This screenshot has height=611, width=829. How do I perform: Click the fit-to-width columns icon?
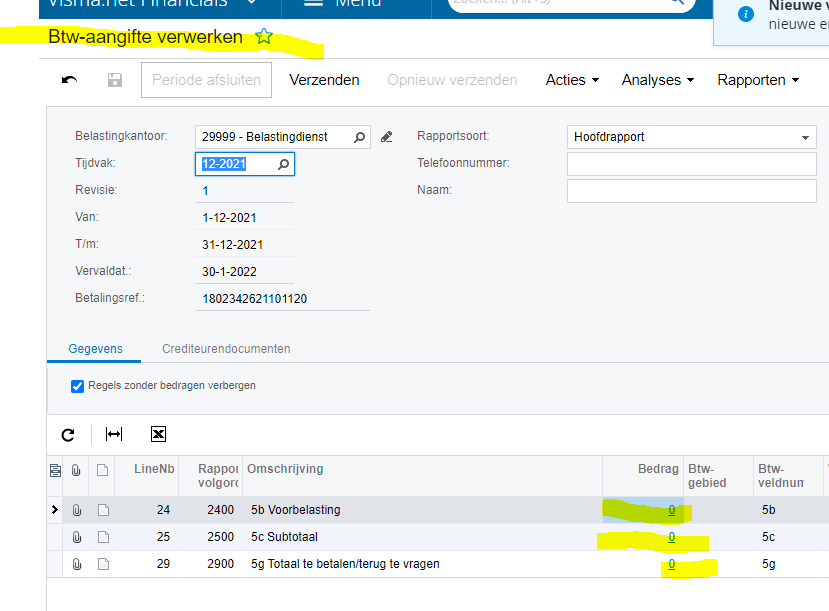(114, 434)
